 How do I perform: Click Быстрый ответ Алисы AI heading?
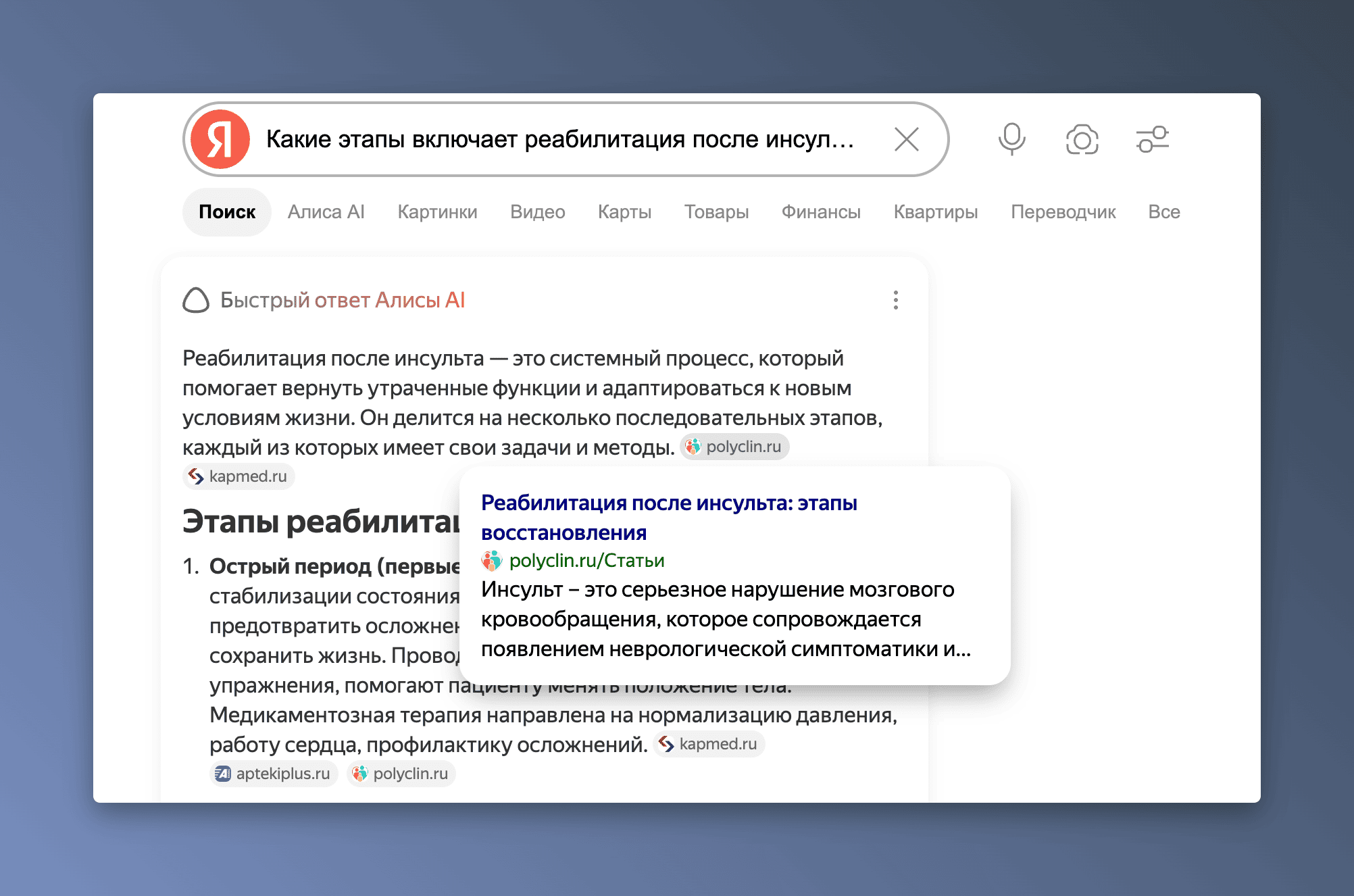coord(343,300)
